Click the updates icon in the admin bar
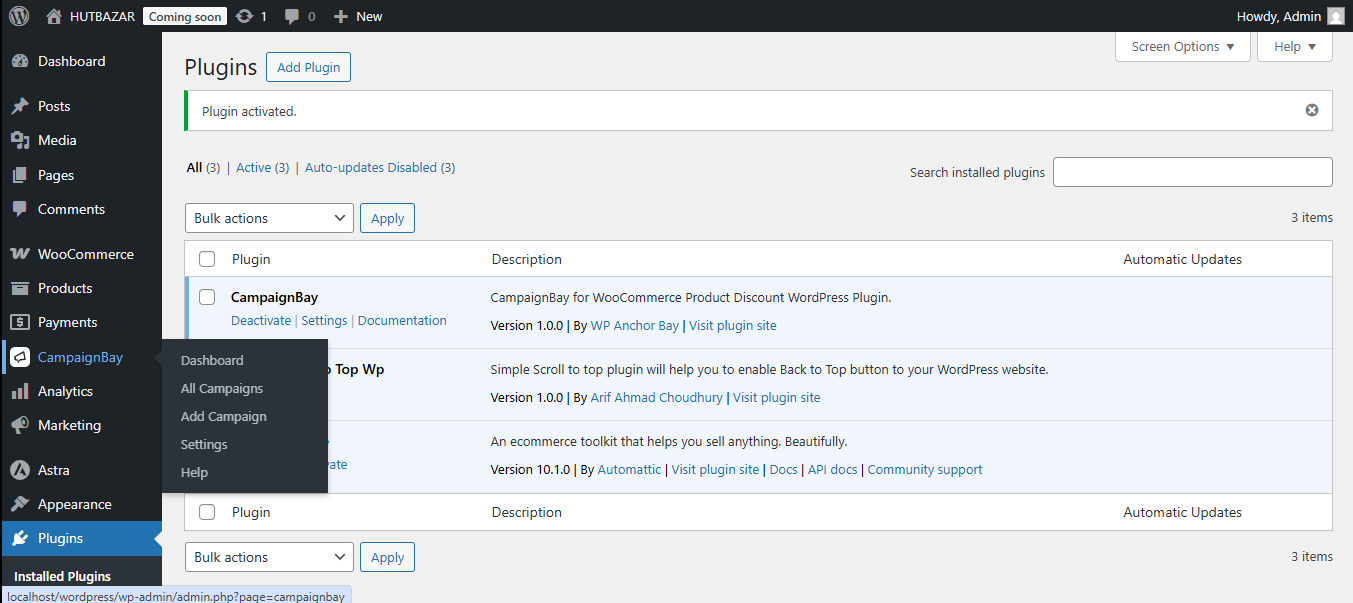 point(243,16)
